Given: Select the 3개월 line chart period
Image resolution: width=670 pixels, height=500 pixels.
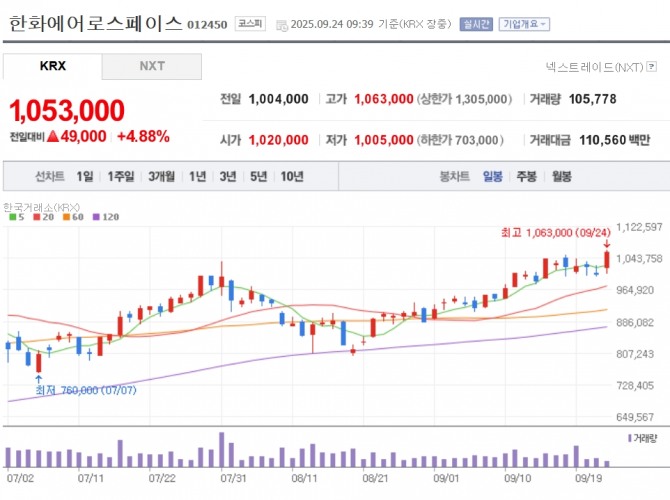Looking at the screenshot, I should click(x=162, y=176).
